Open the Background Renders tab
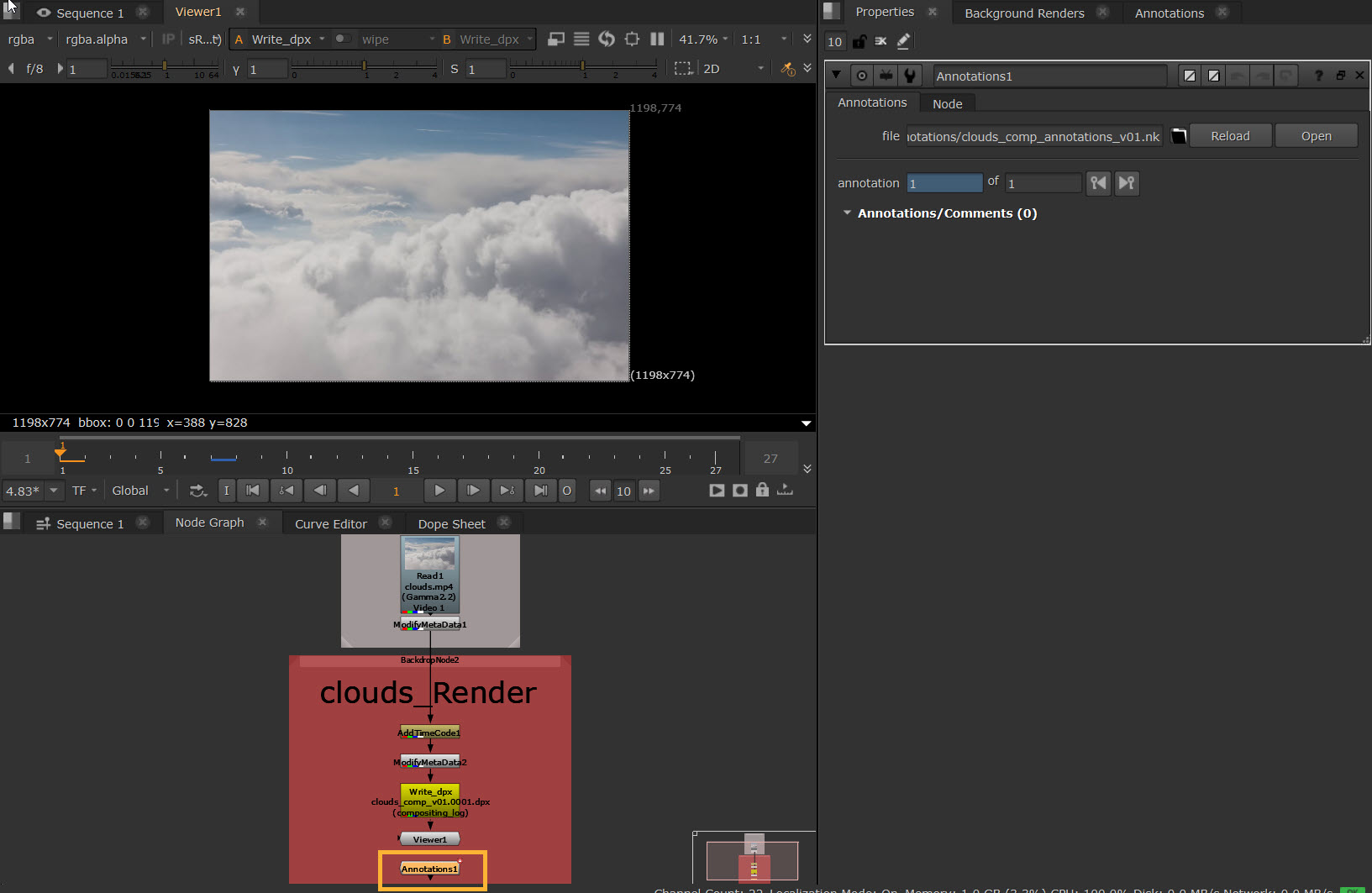 pyautogui.click(x=1023, y=13)
